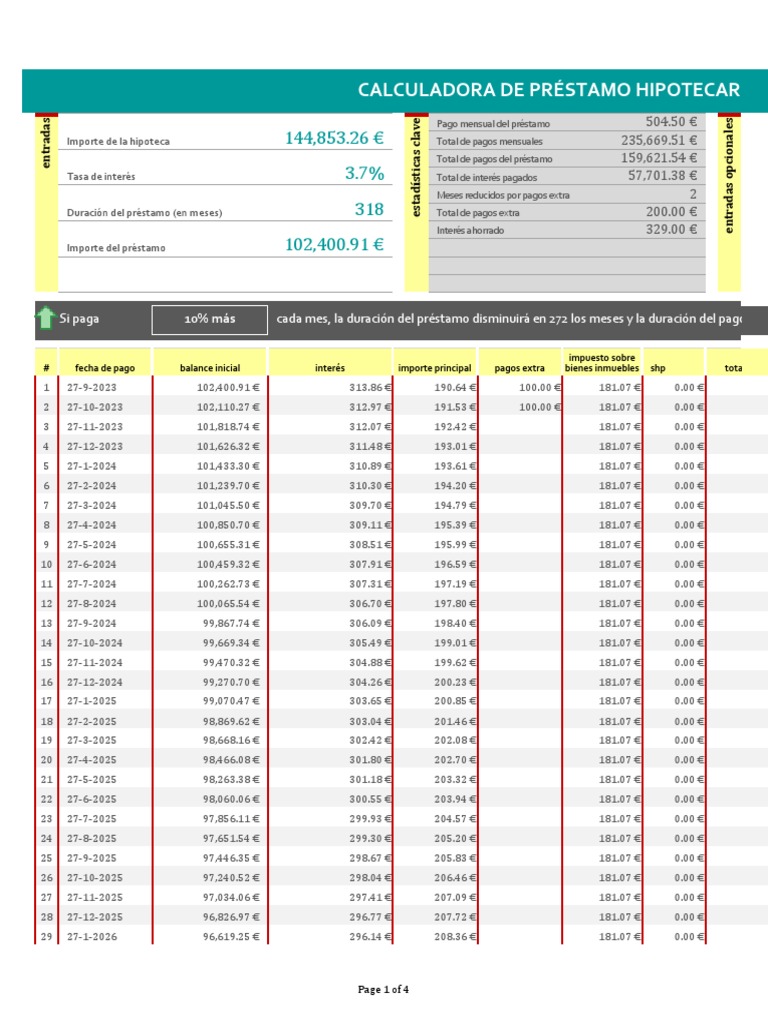The height and width of the screenshot is (1024, 768).
Task: Click the 'interés' column header
Action: point(330,368)
